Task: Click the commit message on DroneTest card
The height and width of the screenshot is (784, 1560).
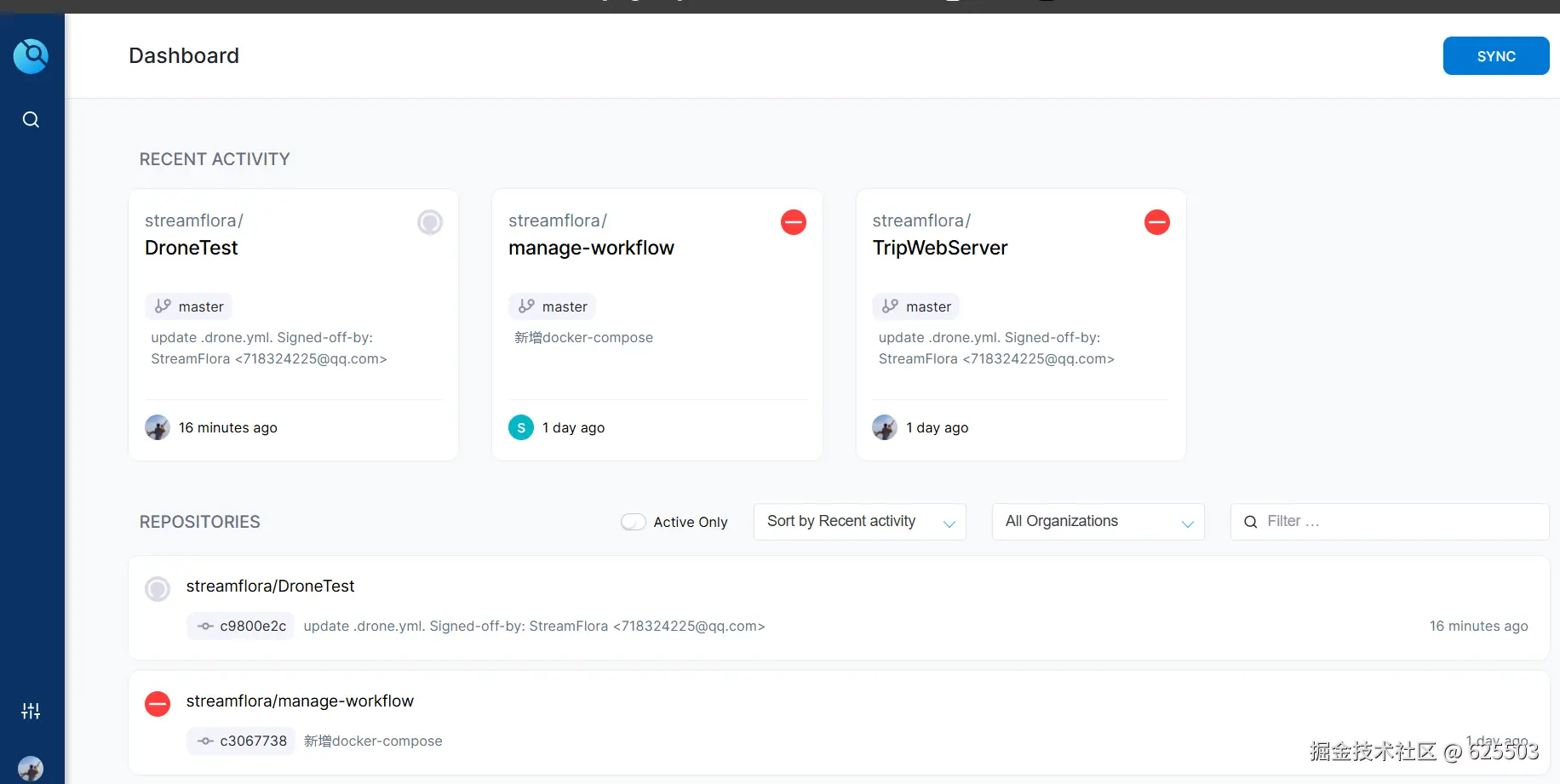Action: (269, 348)
